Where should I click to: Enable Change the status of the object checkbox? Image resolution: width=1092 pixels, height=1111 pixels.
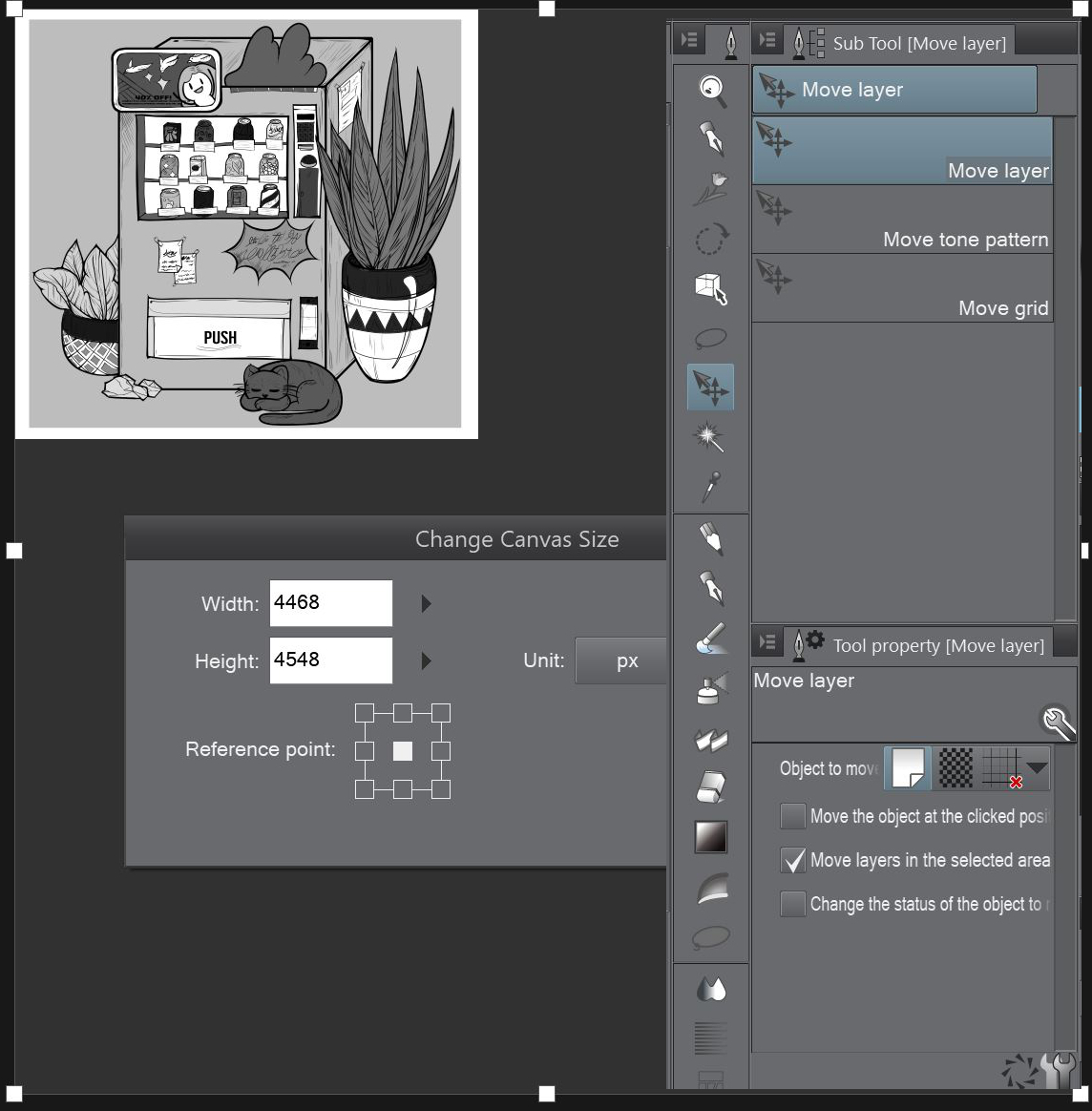[792, 904]
